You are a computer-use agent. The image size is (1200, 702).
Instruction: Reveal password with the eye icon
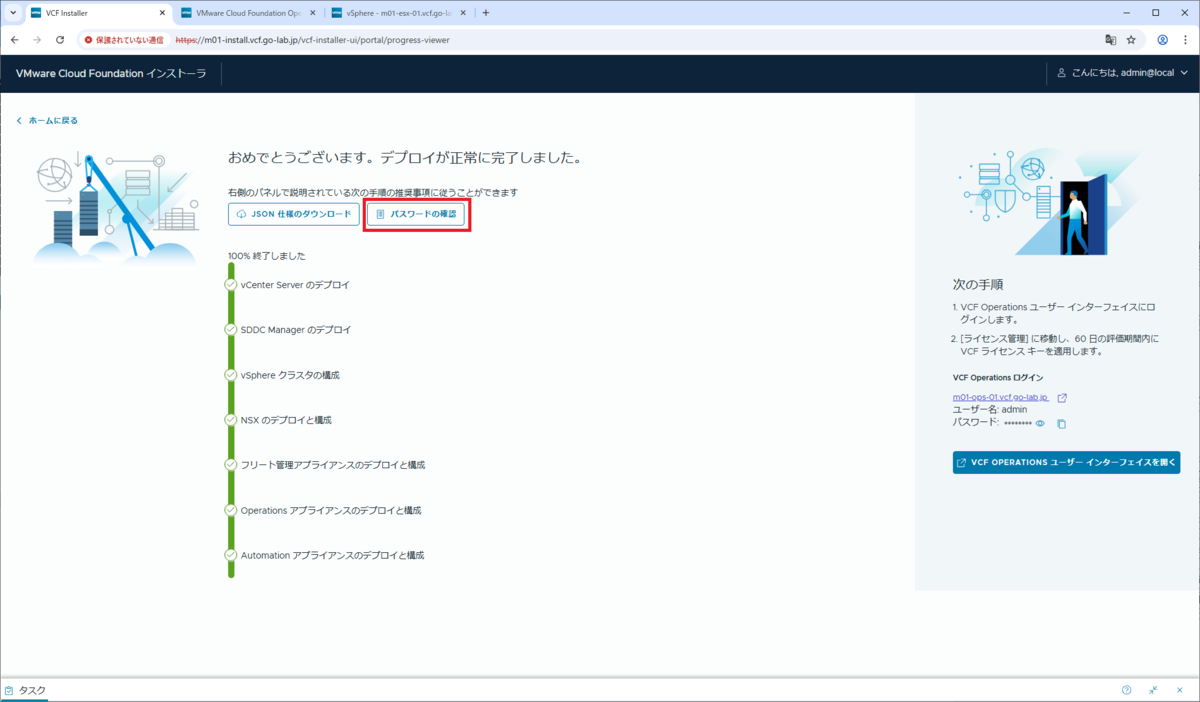[x=1040, y=423]
